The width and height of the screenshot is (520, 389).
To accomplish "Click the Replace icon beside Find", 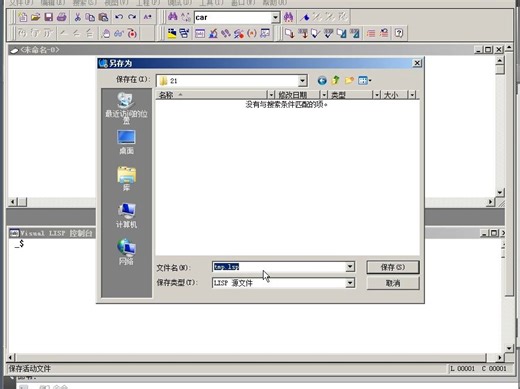I will click(186, 17).
